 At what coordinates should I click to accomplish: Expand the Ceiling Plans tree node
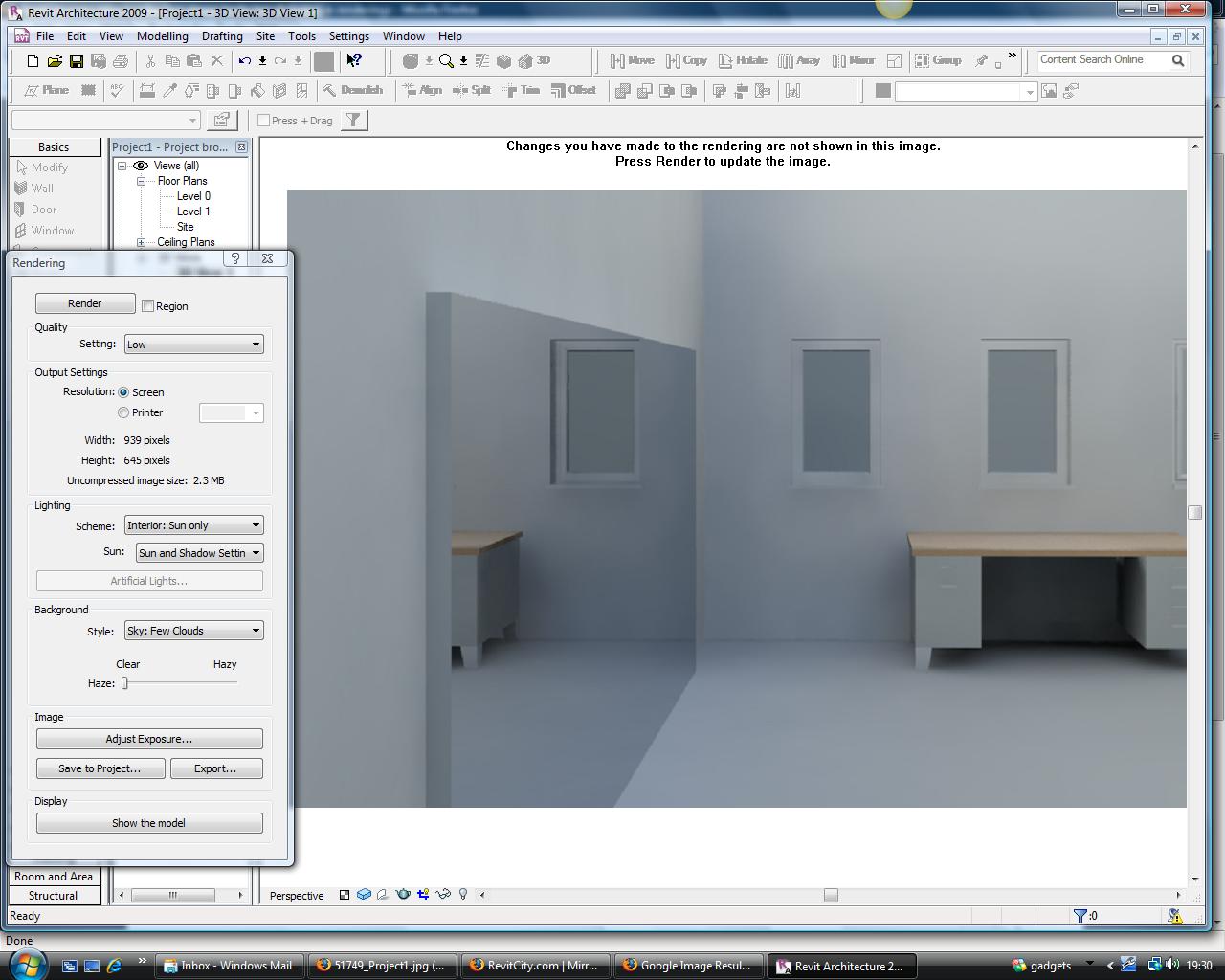[142, 242]
